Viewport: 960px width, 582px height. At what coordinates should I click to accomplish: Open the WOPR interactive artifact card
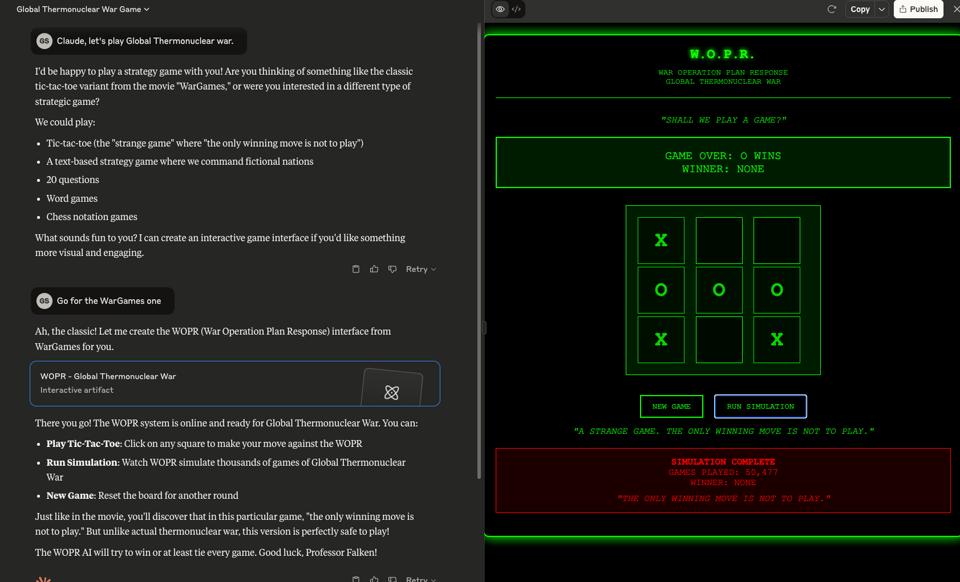point(236,383)
